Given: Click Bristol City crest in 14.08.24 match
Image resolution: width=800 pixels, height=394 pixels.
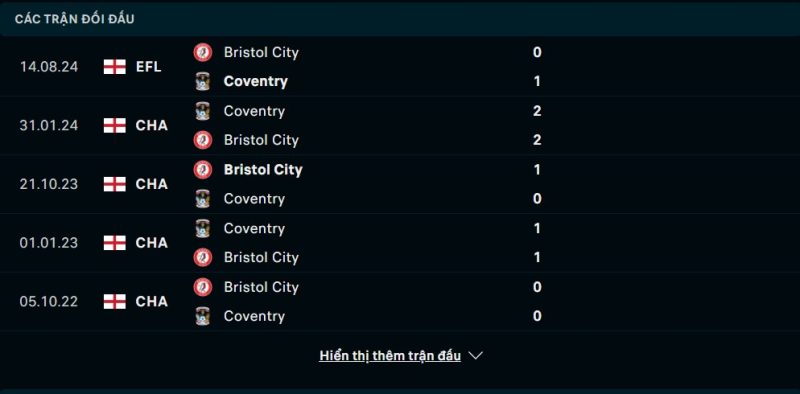Looking at the screenshot, I should (x=203, y=53).
